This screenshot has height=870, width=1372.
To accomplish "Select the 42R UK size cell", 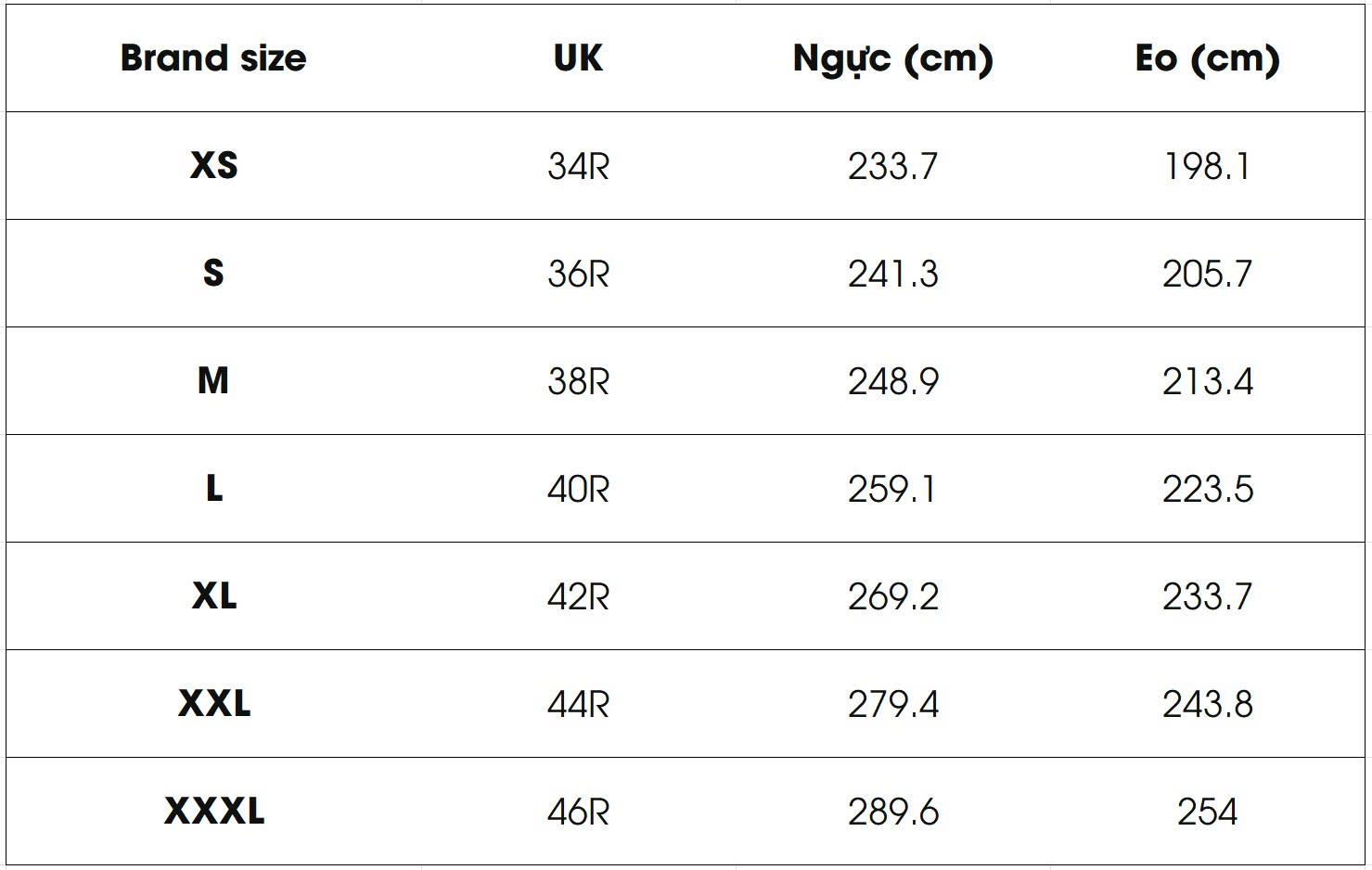I will (x=578, y=597).
